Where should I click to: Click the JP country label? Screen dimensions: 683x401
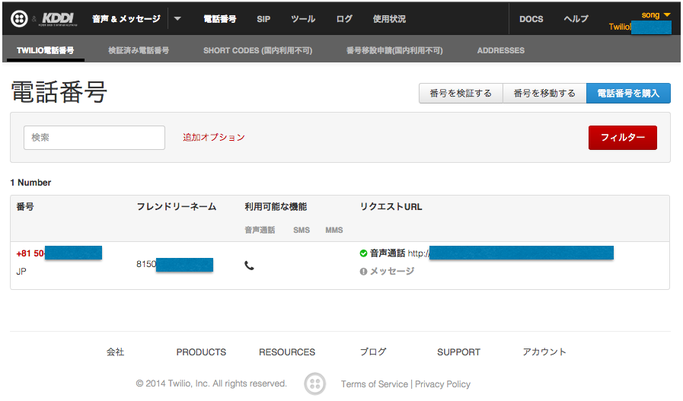pos(21,272)
